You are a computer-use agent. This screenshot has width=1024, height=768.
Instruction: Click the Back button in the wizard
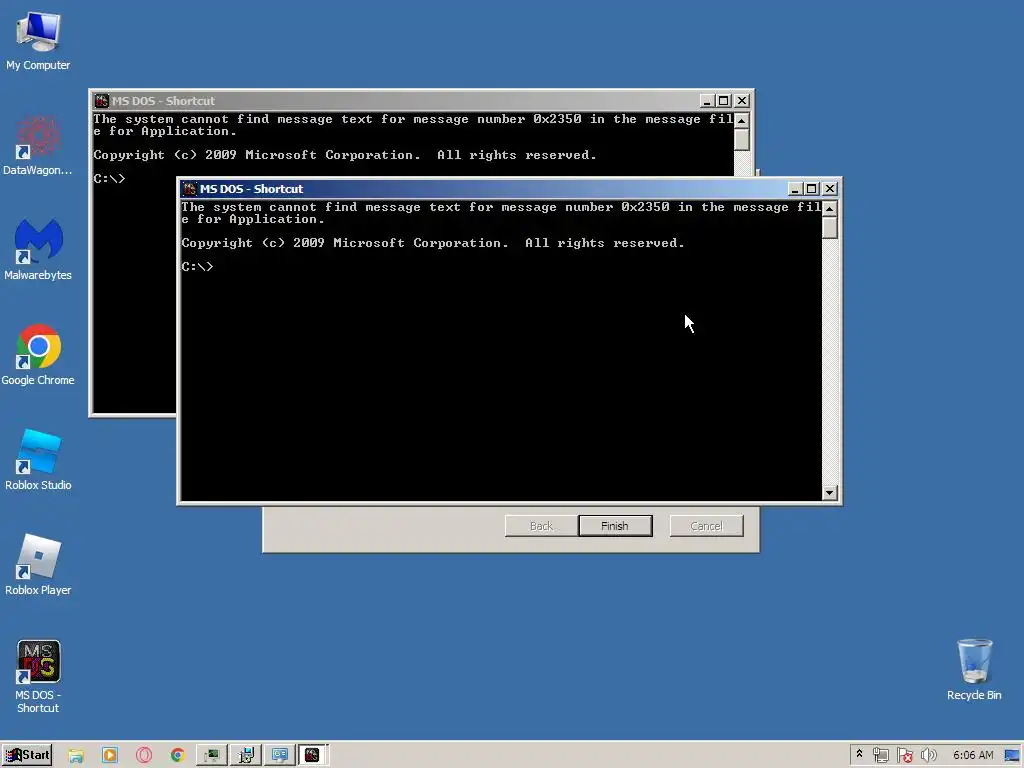click(x=541, y=526)
